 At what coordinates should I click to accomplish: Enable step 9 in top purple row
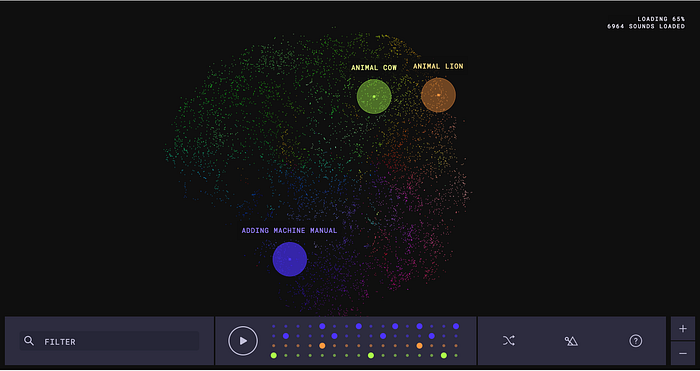click(x=371, y=326)
